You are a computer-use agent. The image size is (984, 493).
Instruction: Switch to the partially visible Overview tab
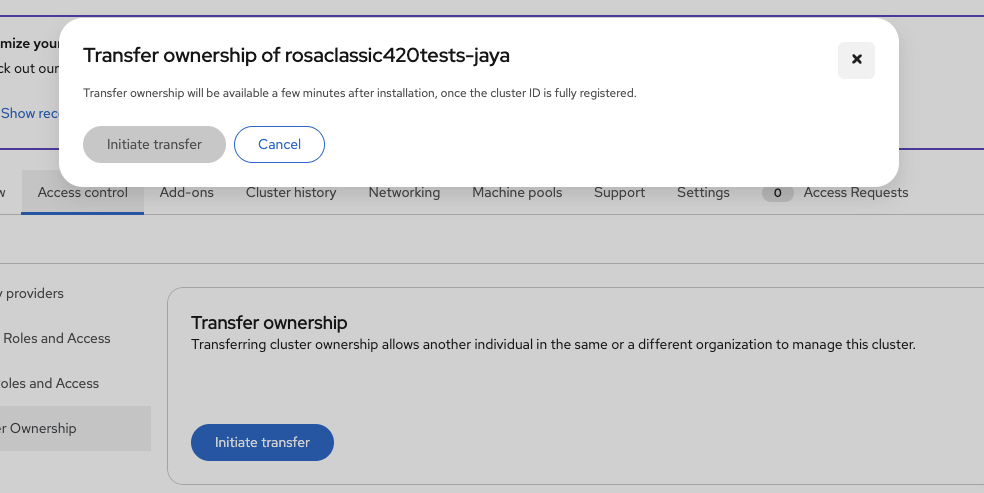pyautogui.click(x=4, y=193)
